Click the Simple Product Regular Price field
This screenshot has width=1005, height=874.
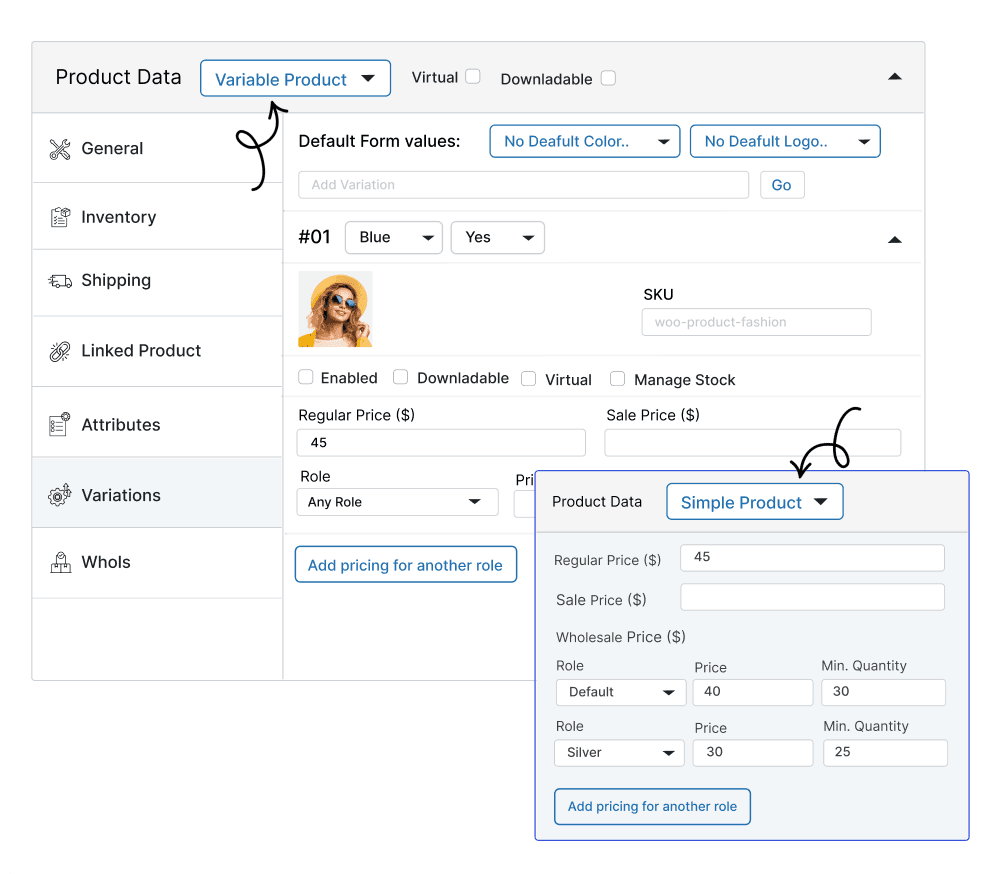coord(812,558)
